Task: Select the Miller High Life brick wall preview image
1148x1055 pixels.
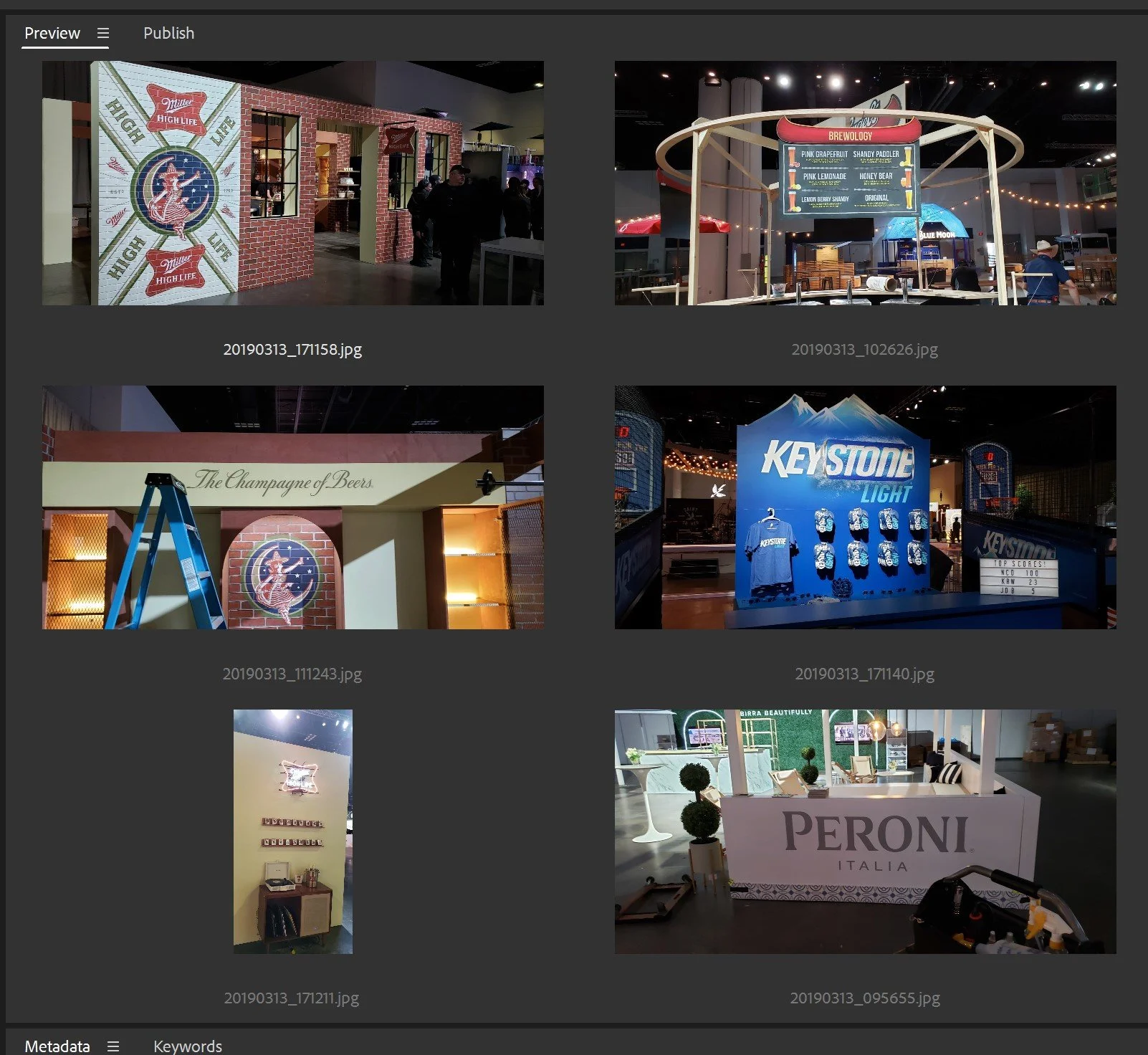Action: pyautogui.click(x=293, y=183)
